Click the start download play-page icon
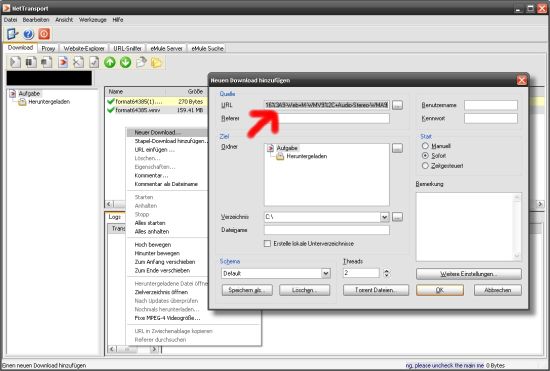This screenshot has height=371, width=550. [x=15, y=62]
